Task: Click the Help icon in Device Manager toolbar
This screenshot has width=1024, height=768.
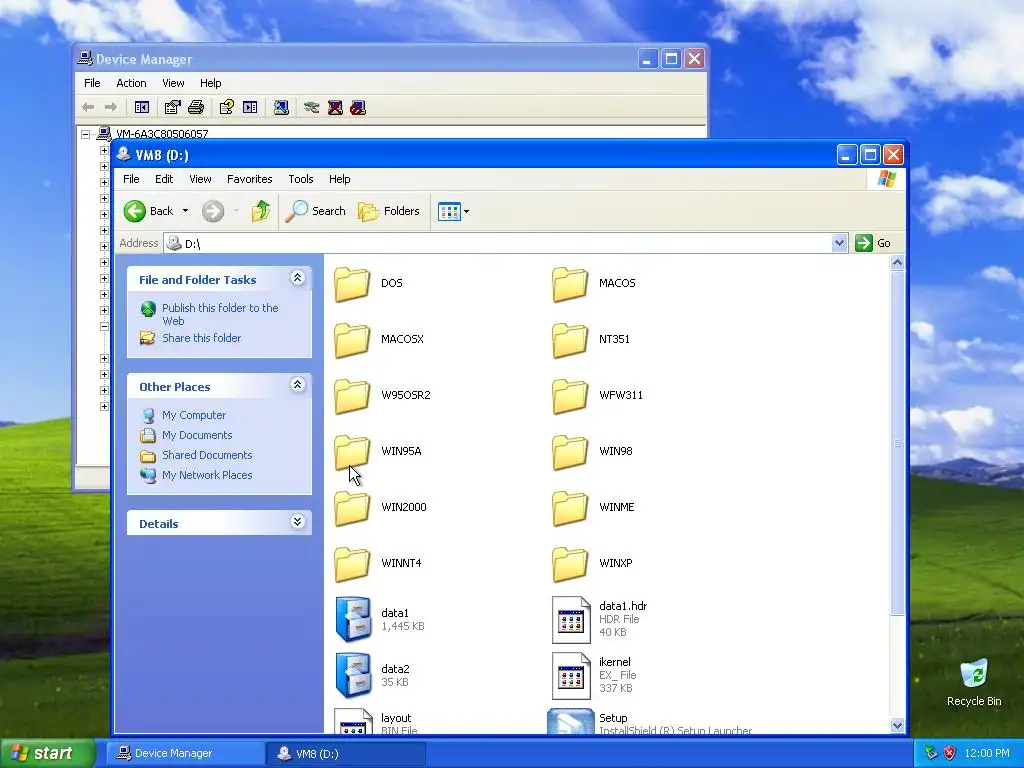Action: click(227, 107)
